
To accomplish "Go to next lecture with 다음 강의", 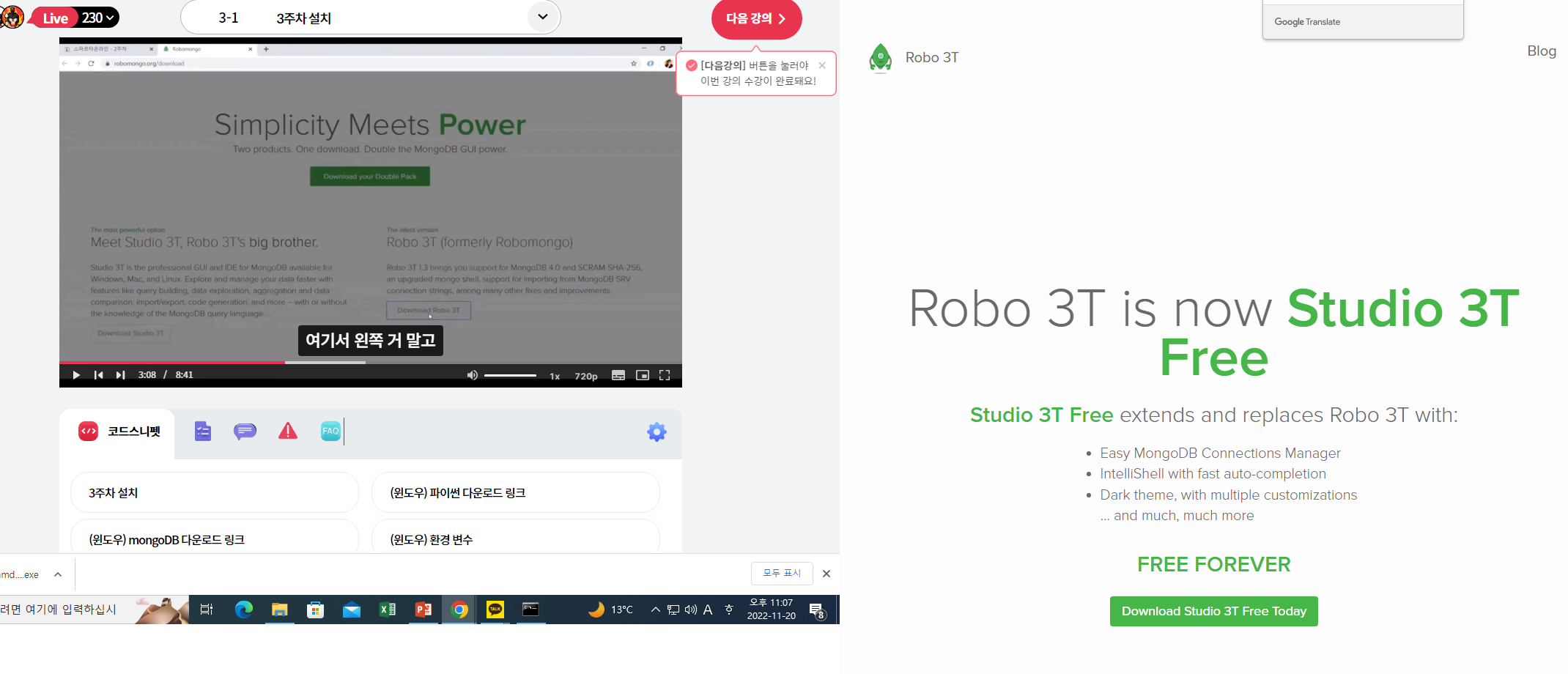I will click(x=756, y=18).
